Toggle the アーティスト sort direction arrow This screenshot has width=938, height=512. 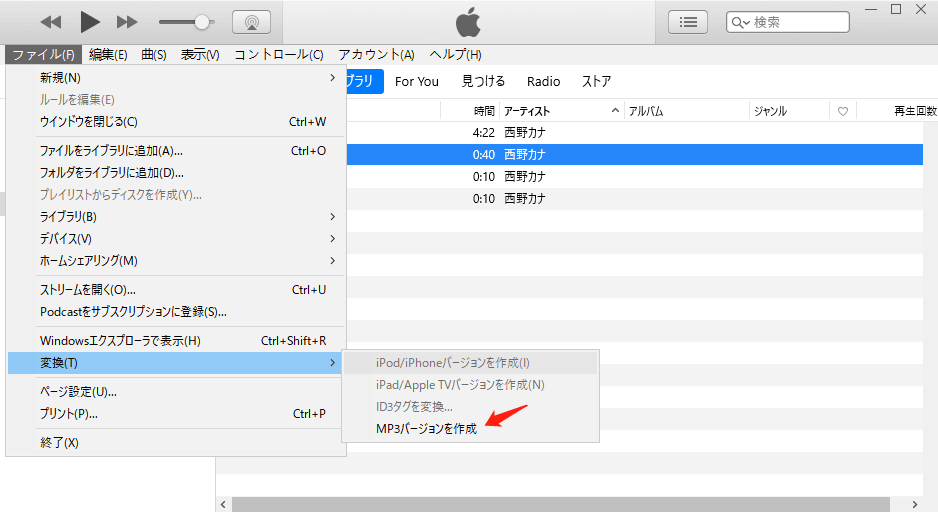pyautogui.click(x=615, y=111)
